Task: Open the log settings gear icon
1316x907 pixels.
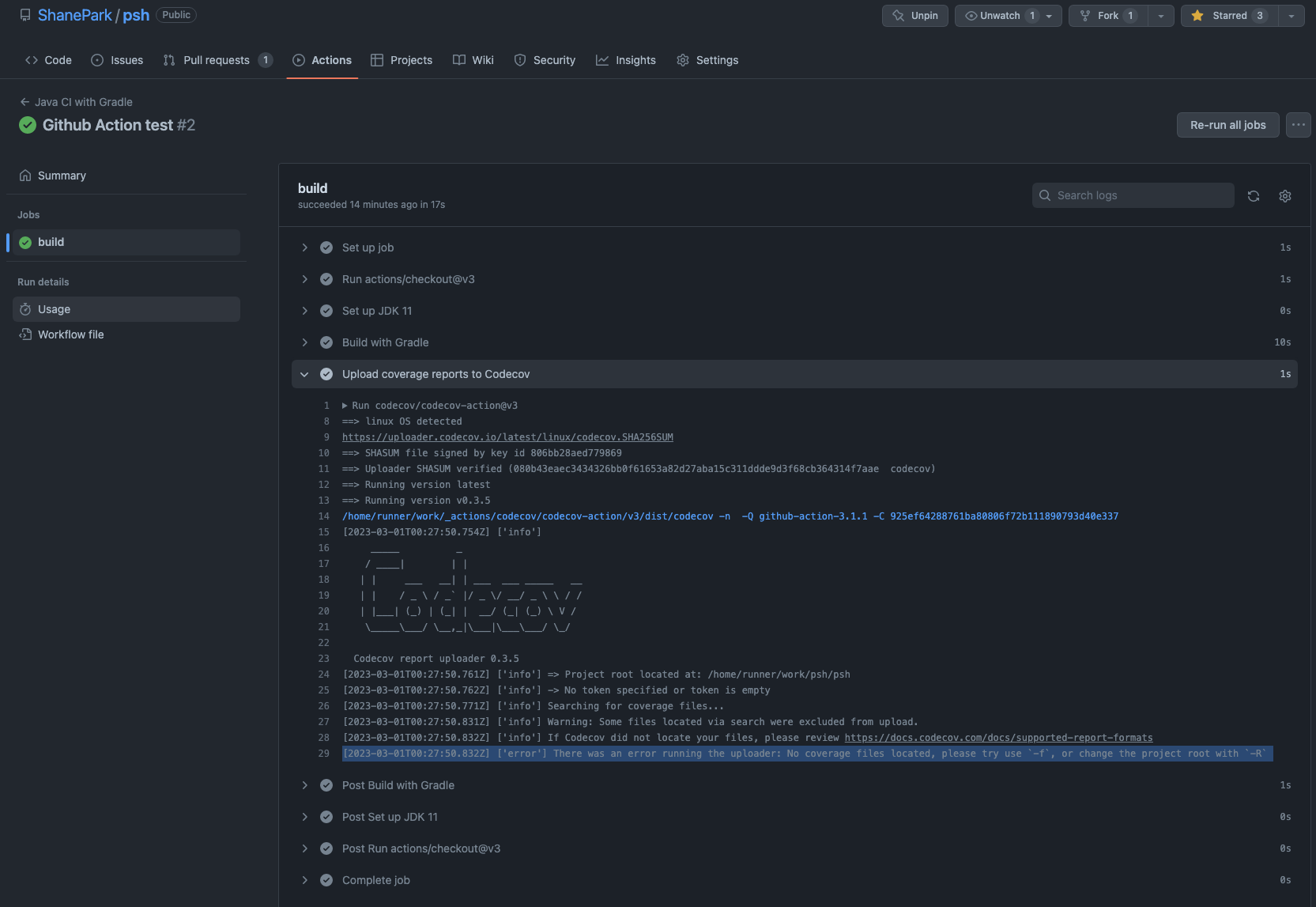Action: click(1285, 196)
